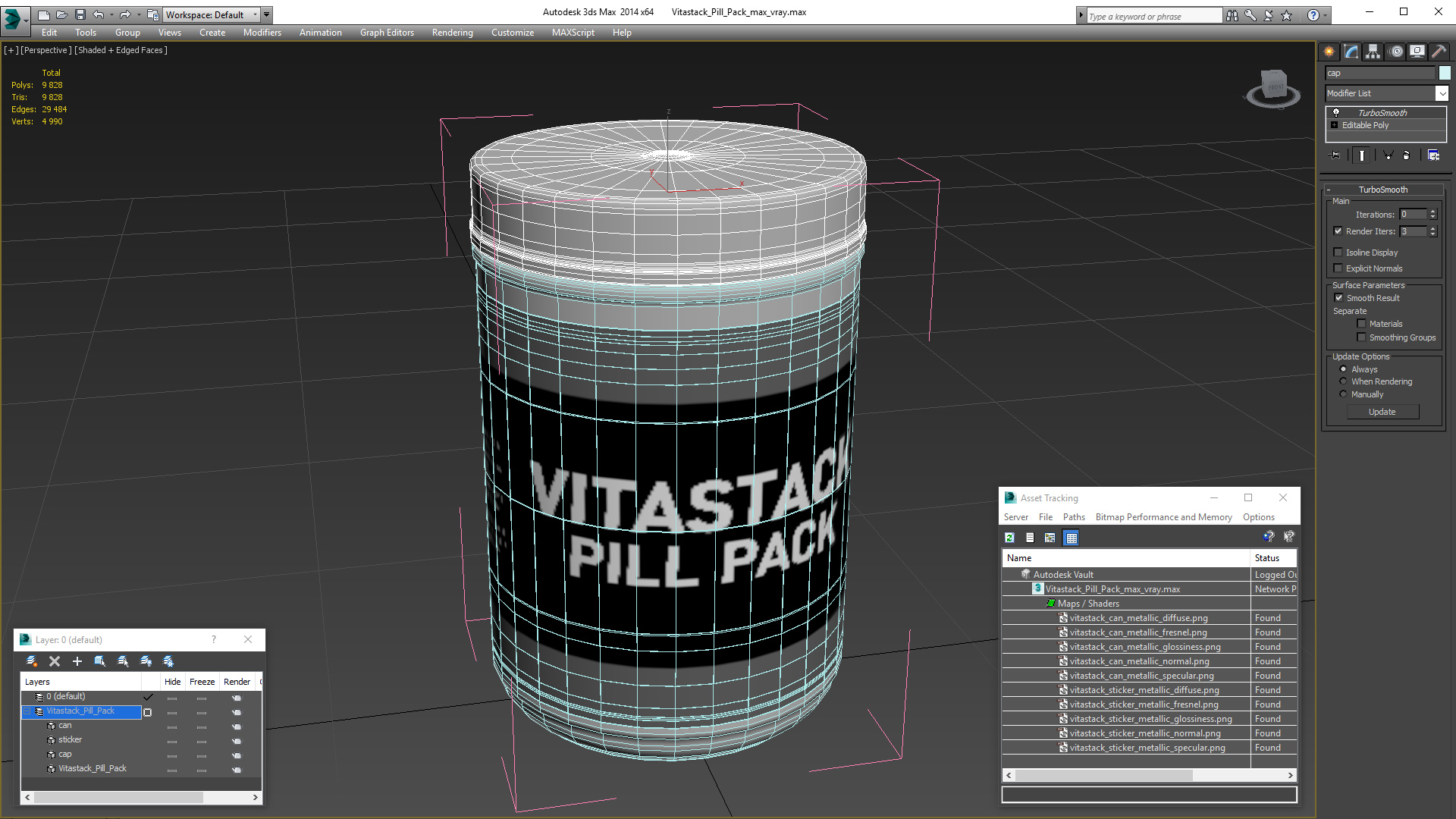Open the Hierarchy command panel tab
Image resolution: width=1456 pixels, height=819 pixels.
(1373, 52)
